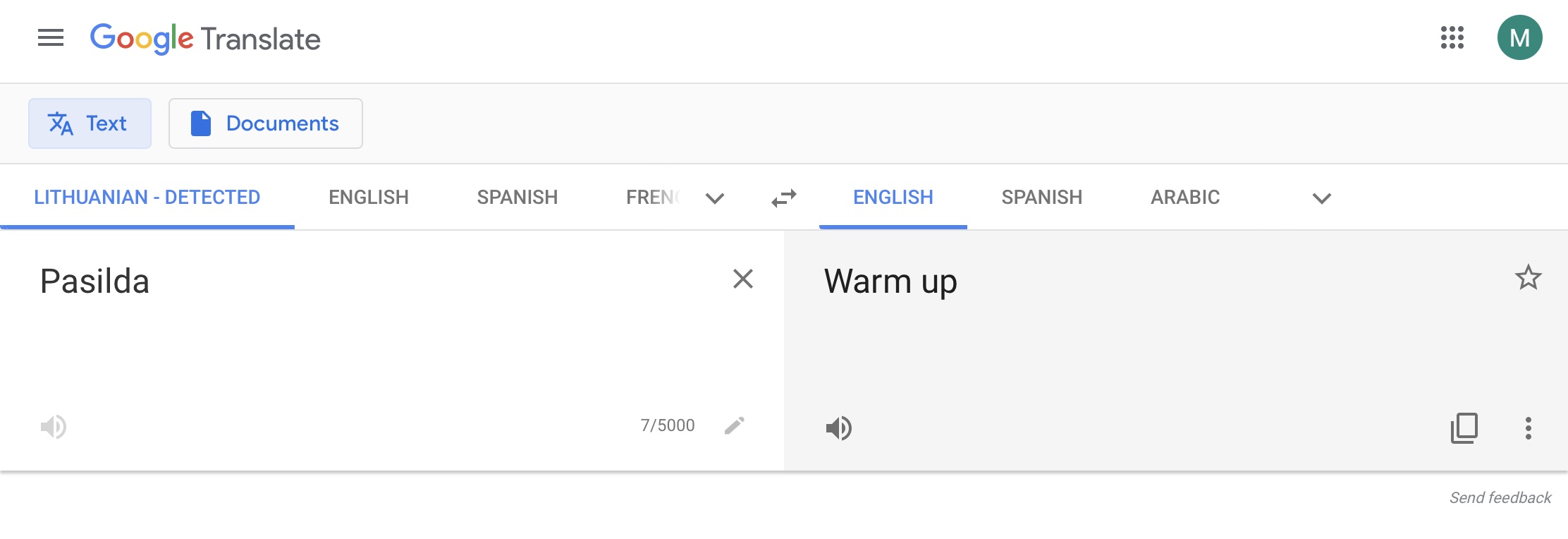Save translation with the star icon

1529,278
